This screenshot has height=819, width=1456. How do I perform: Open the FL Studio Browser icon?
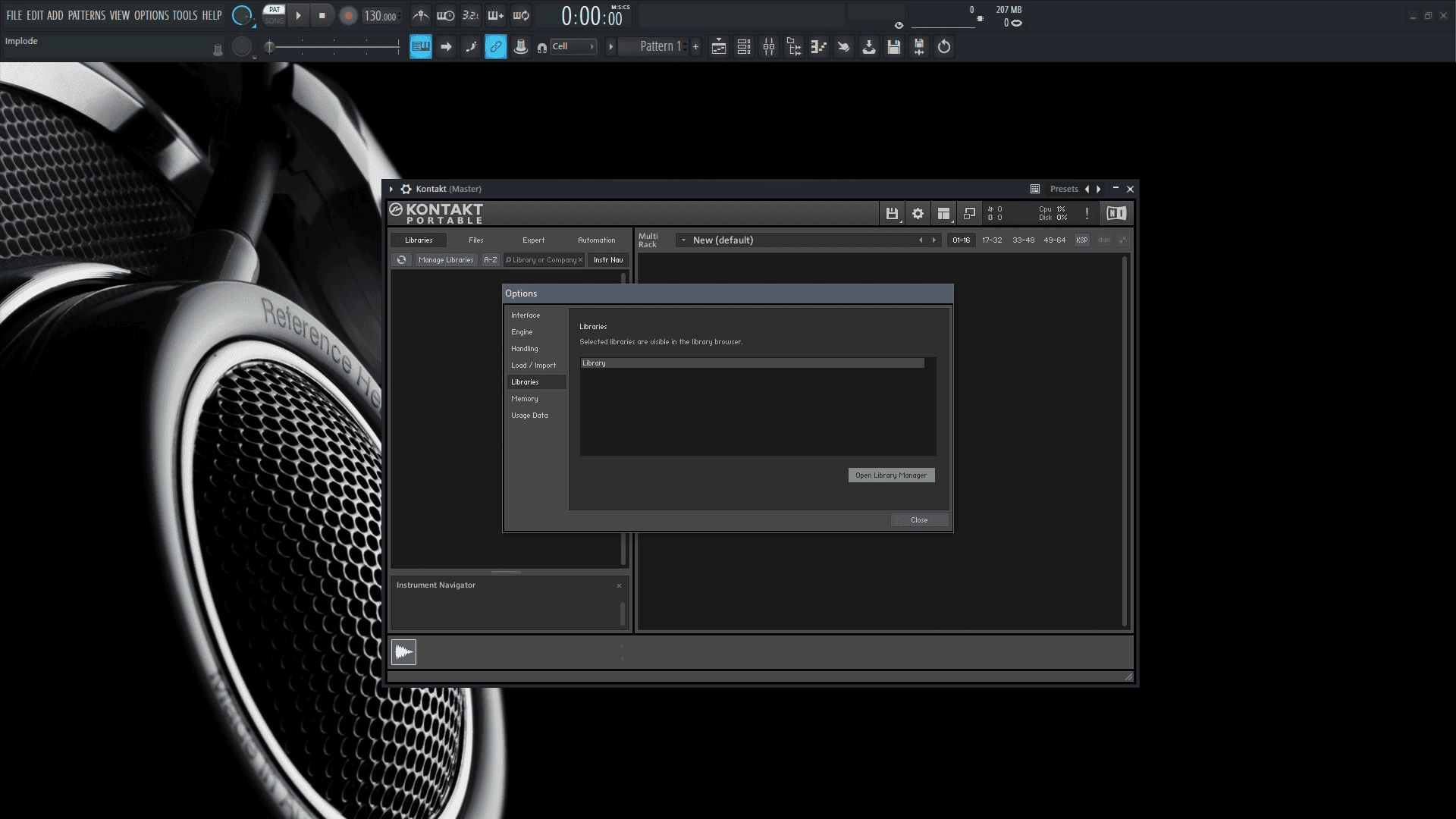[x=794, y=47]
